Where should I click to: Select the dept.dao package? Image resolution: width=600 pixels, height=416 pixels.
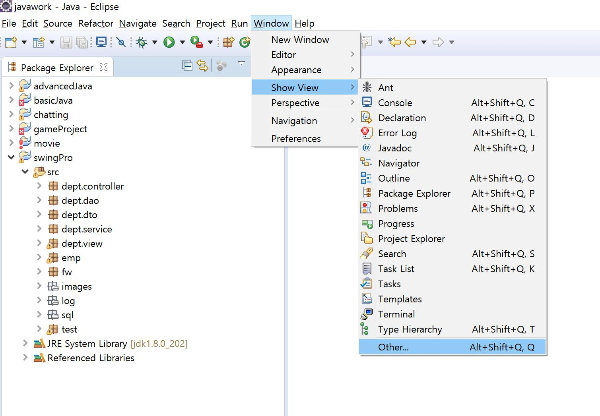80,201
